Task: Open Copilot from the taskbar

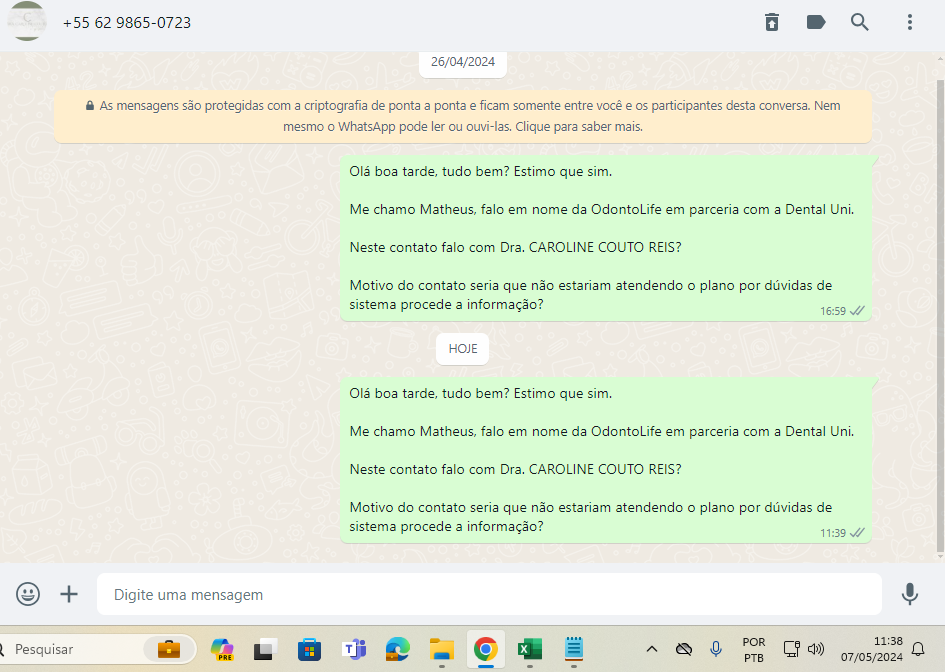Action: pyautogui.click(x=222, y=649)
